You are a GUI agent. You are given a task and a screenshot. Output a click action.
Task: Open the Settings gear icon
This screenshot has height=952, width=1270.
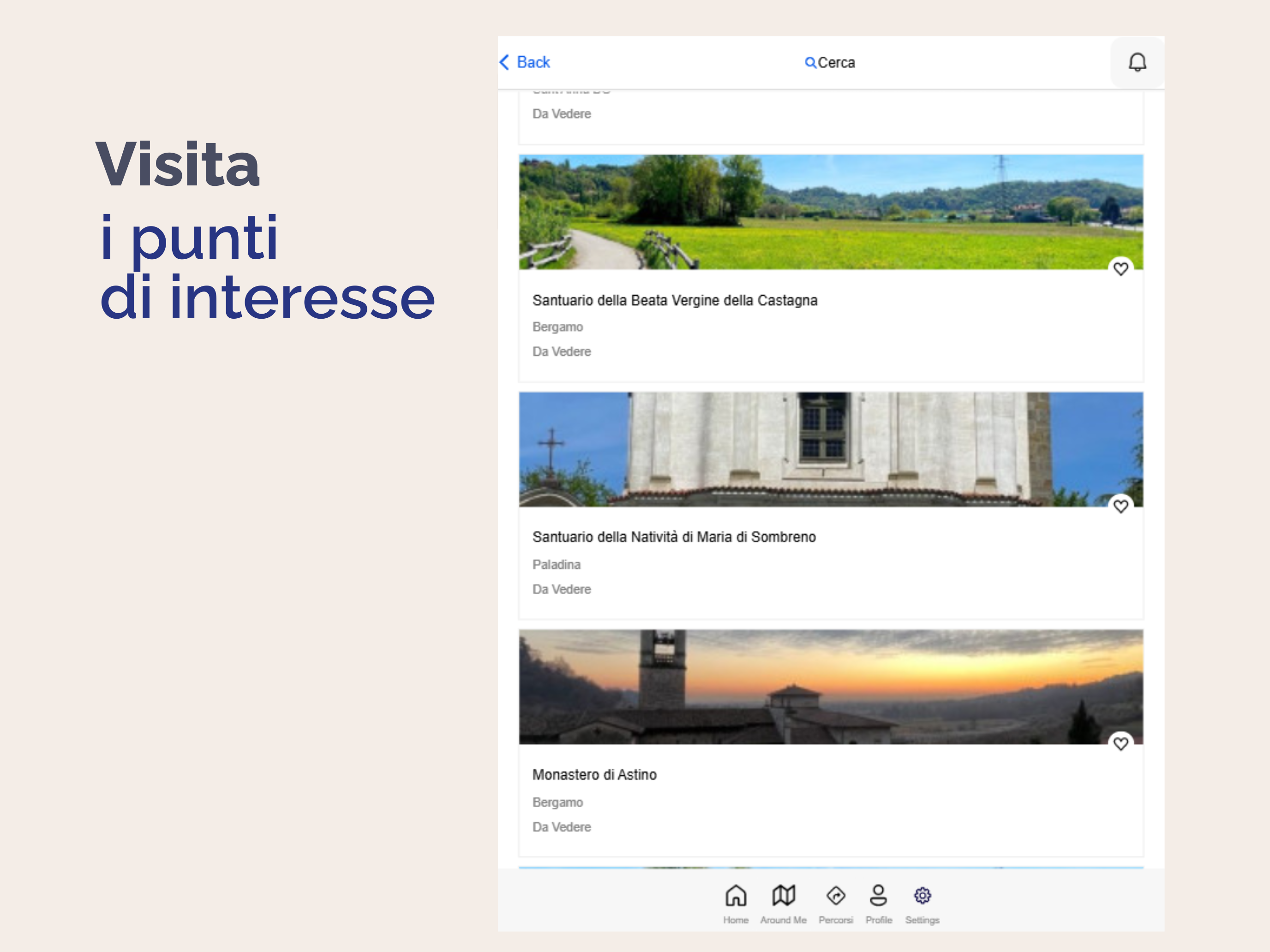click(922, 895)
